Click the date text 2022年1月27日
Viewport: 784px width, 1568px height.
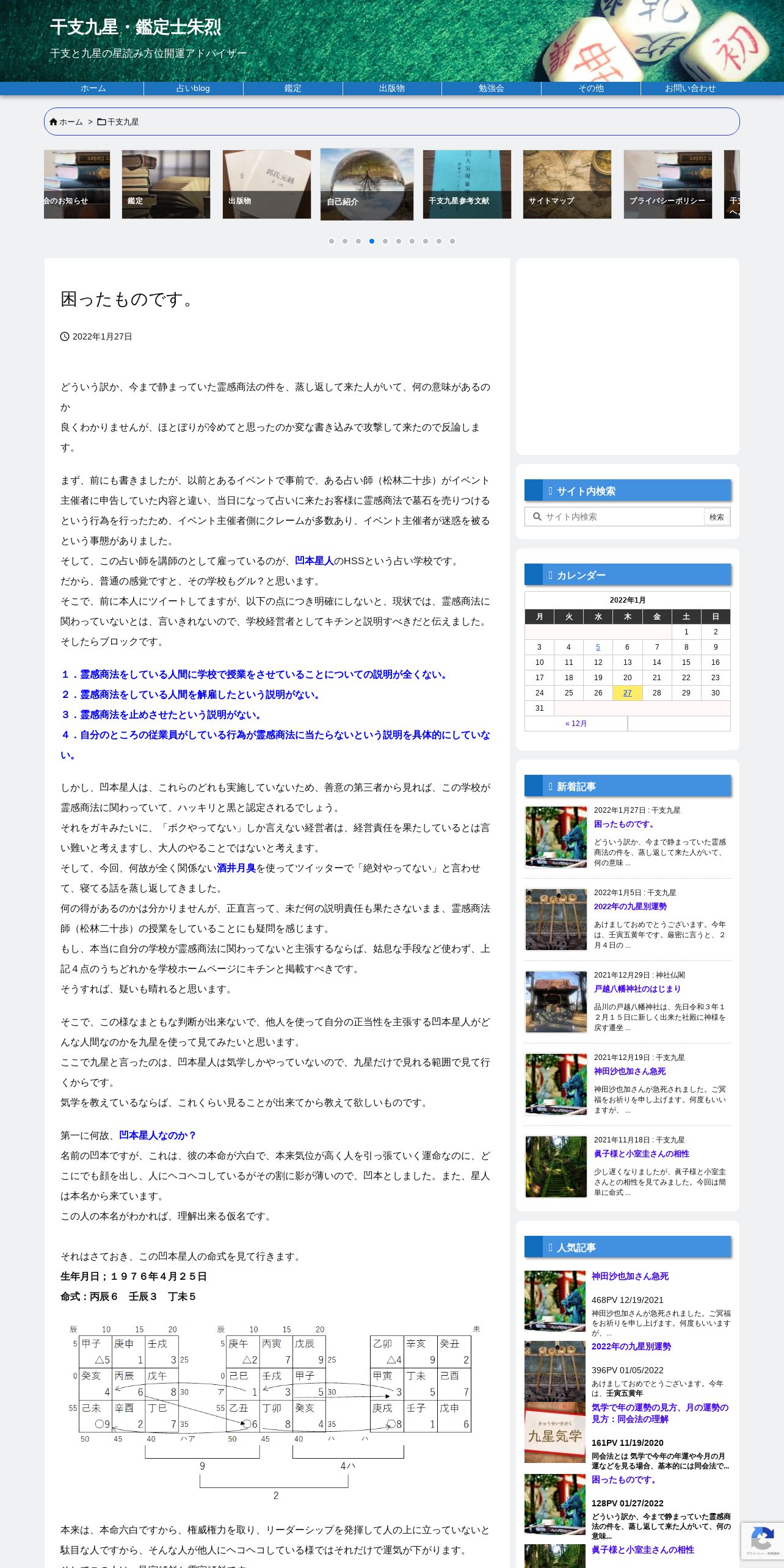point(103,337)
